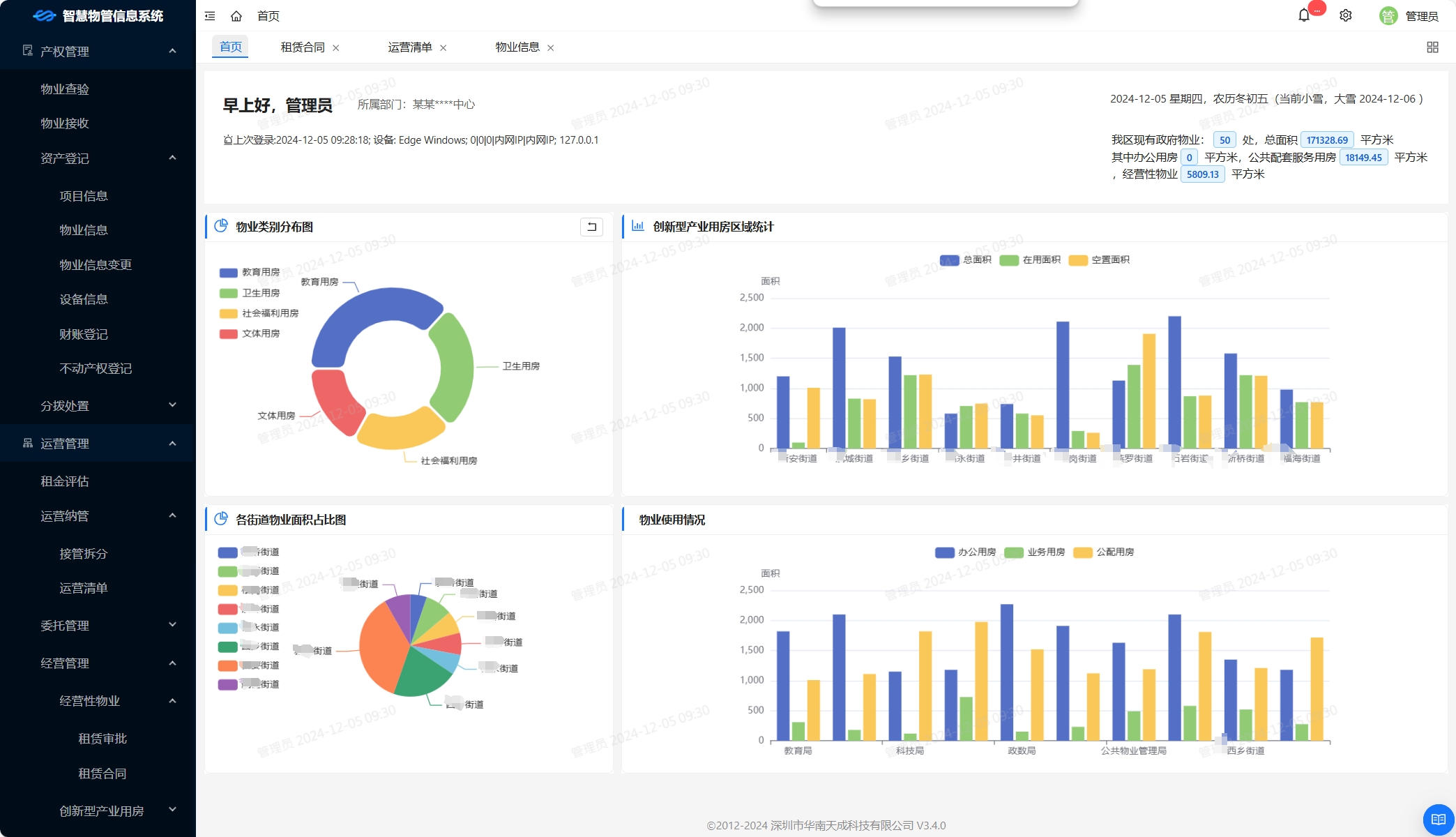Open the tab grid layout icon
This screenshot has height=837, width=1456.
[x=1432, y=47]
